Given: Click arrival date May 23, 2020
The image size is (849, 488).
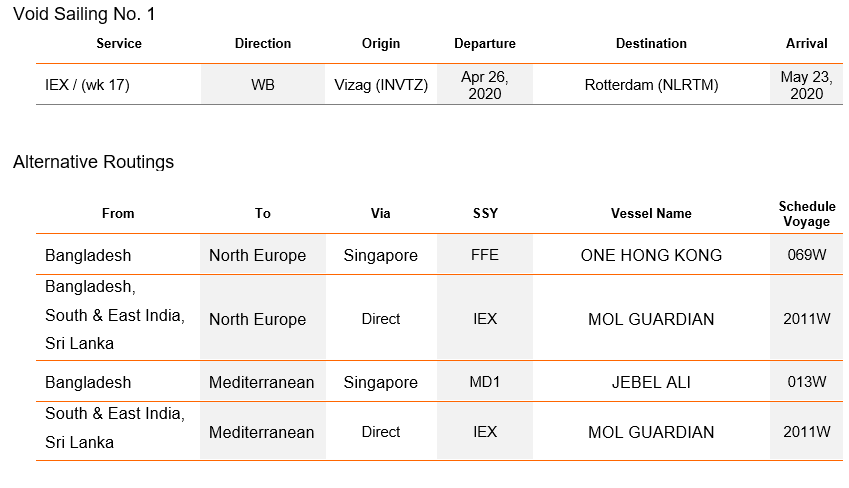Looking at the screenshot, I should 806,85.
